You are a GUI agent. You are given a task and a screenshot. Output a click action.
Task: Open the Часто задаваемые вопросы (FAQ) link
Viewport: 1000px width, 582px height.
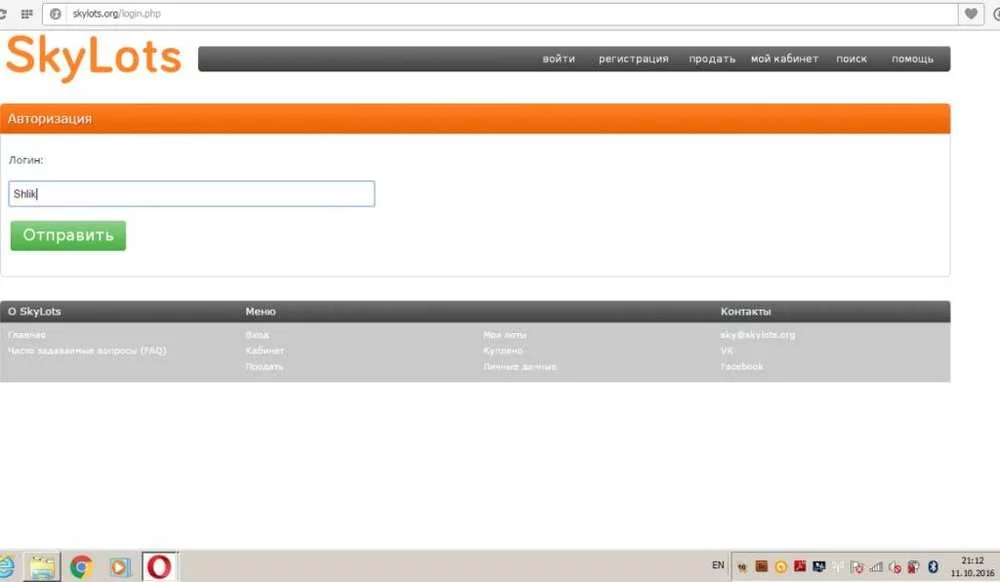coord(87,351)
